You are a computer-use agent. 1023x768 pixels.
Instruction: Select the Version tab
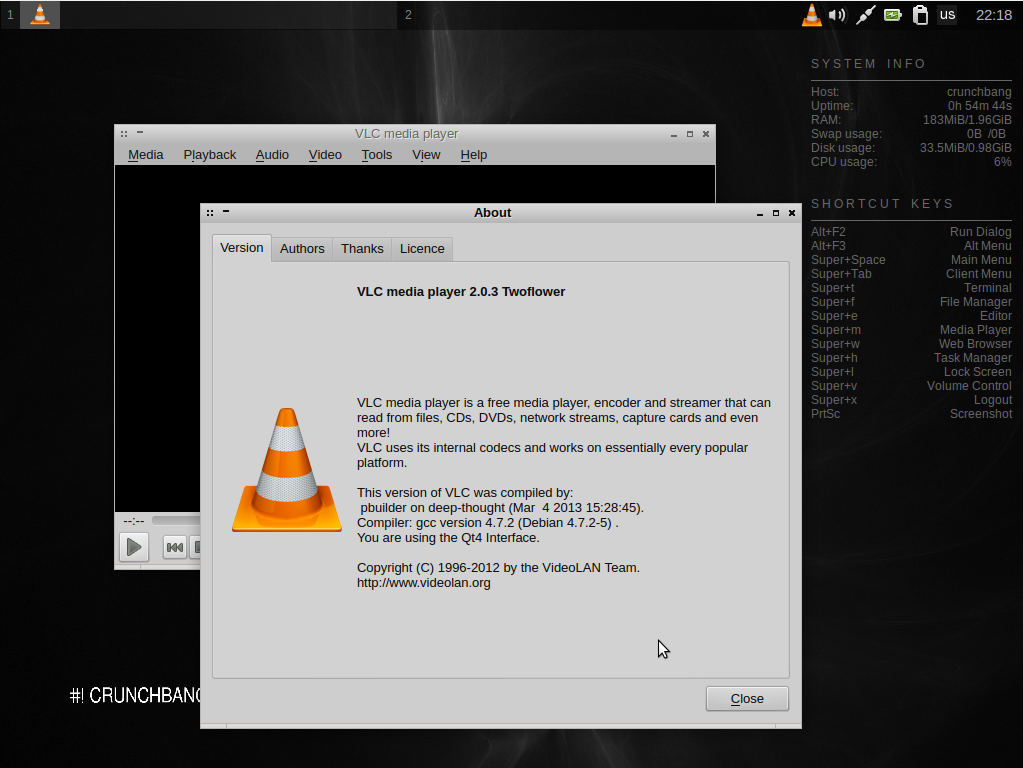point(241,248)
